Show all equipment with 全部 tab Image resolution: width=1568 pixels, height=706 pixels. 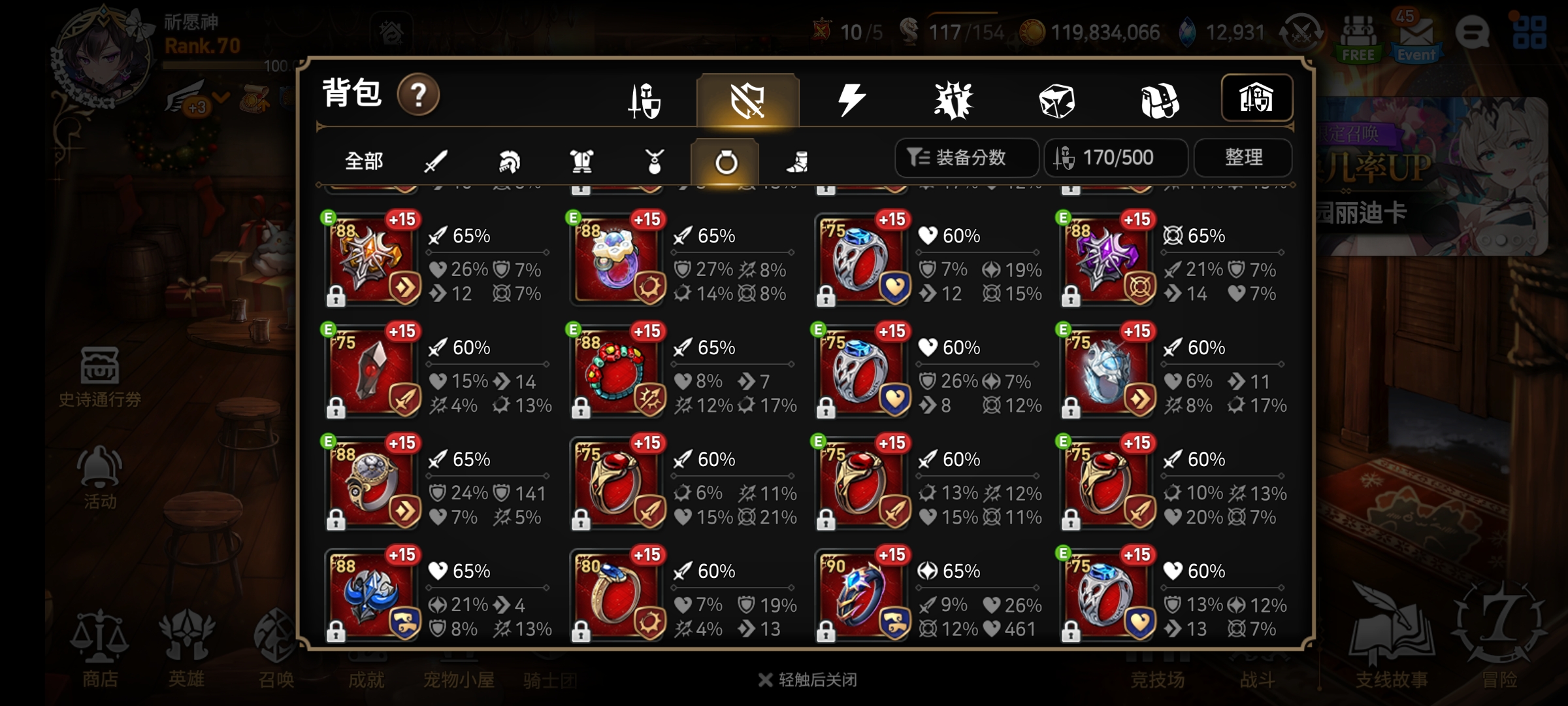tap(364, 161)
